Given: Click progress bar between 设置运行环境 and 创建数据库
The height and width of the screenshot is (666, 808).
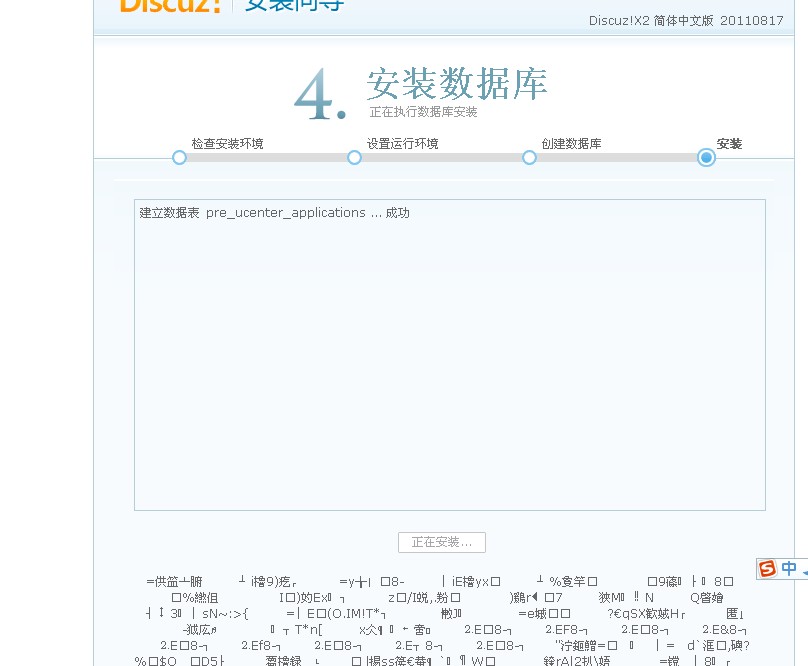Looking at the screenshot, I should 442,157.
